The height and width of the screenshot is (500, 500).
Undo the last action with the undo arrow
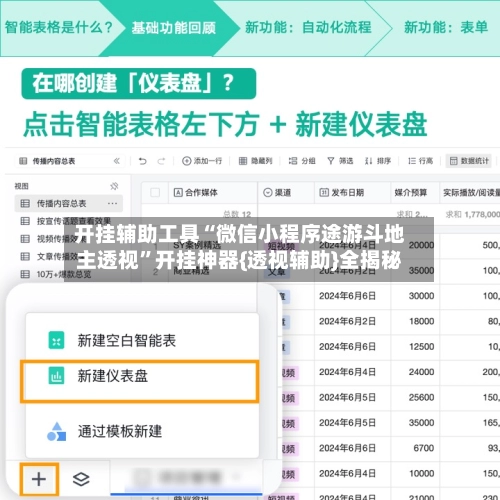coord(143,161)
